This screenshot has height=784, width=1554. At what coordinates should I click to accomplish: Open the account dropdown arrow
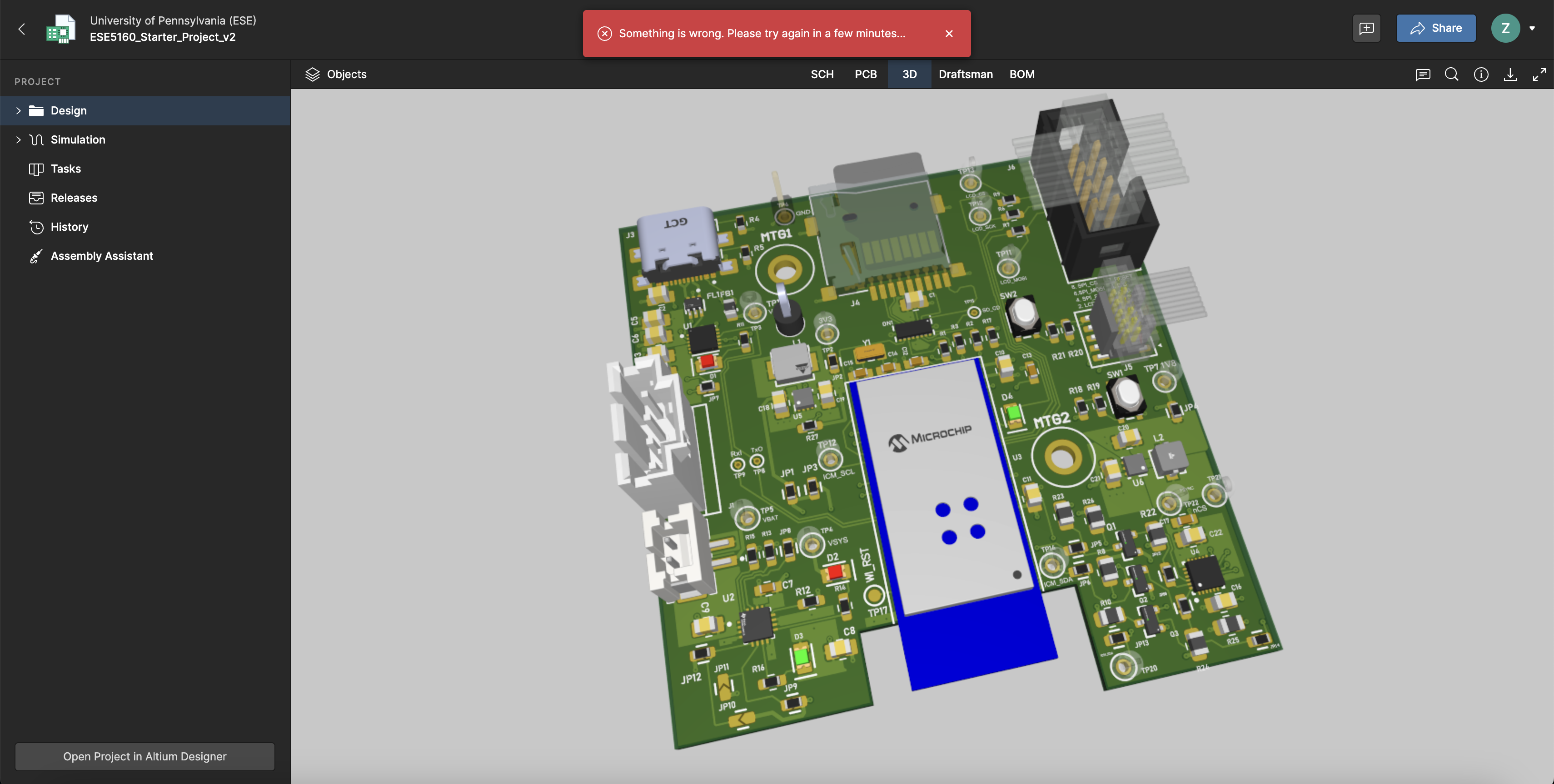[x=1532, y=28]
